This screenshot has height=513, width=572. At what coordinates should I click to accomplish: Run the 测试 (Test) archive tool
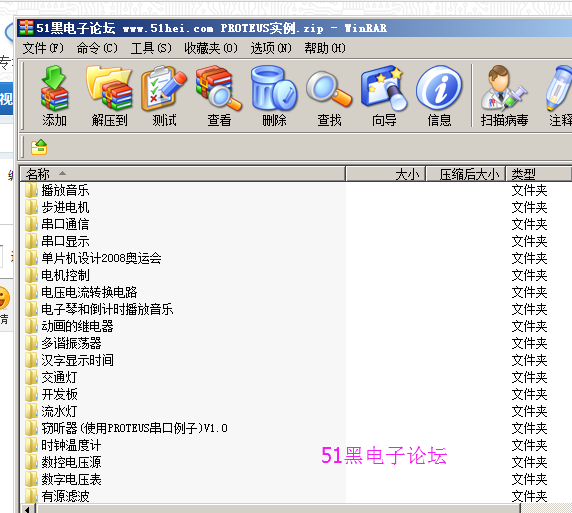point(164,96)
